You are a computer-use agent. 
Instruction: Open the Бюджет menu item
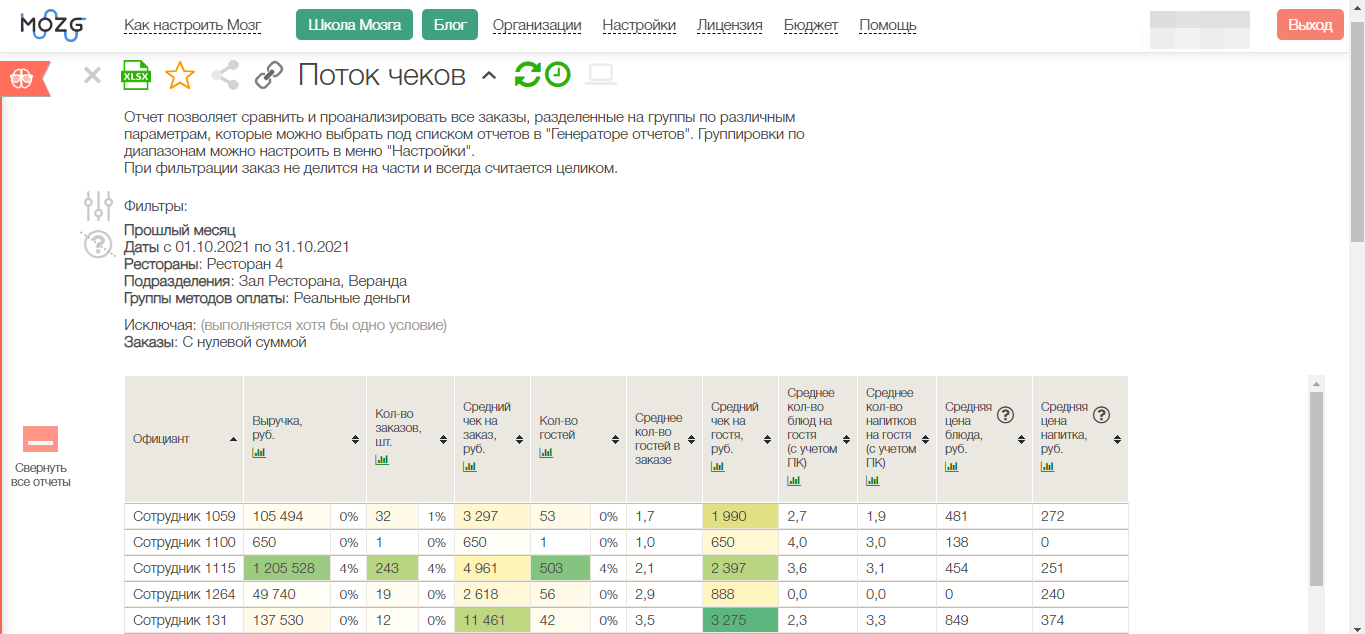coord(810,25)
